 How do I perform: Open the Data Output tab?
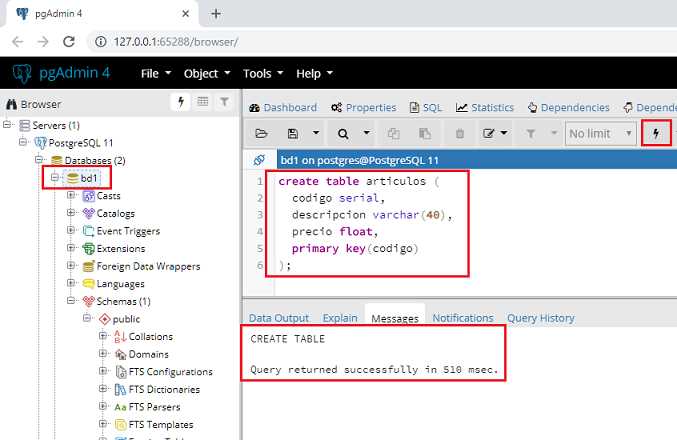click(x=278, y=318)
